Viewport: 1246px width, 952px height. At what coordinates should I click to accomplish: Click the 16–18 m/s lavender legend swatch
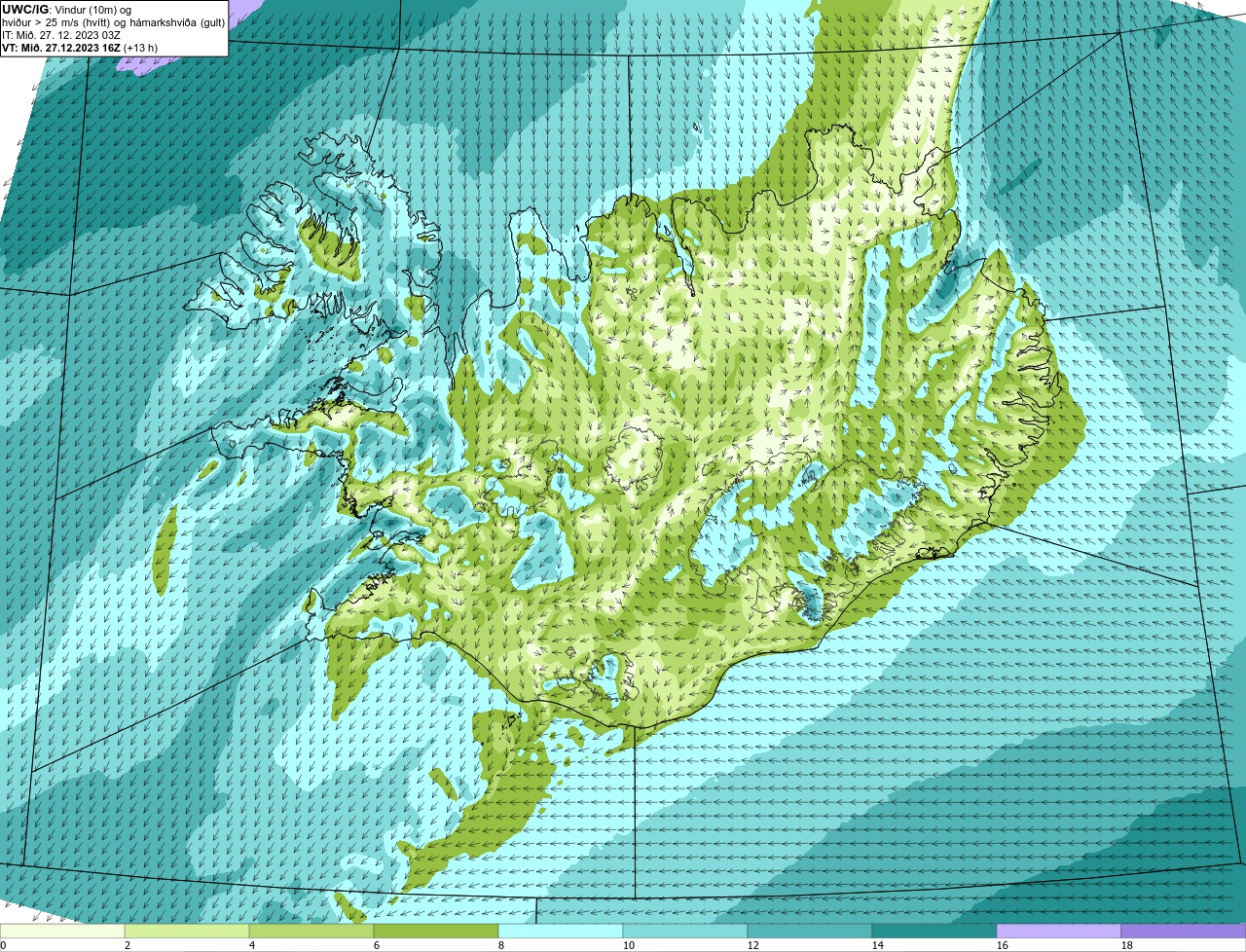click(x=1060, y=932)
